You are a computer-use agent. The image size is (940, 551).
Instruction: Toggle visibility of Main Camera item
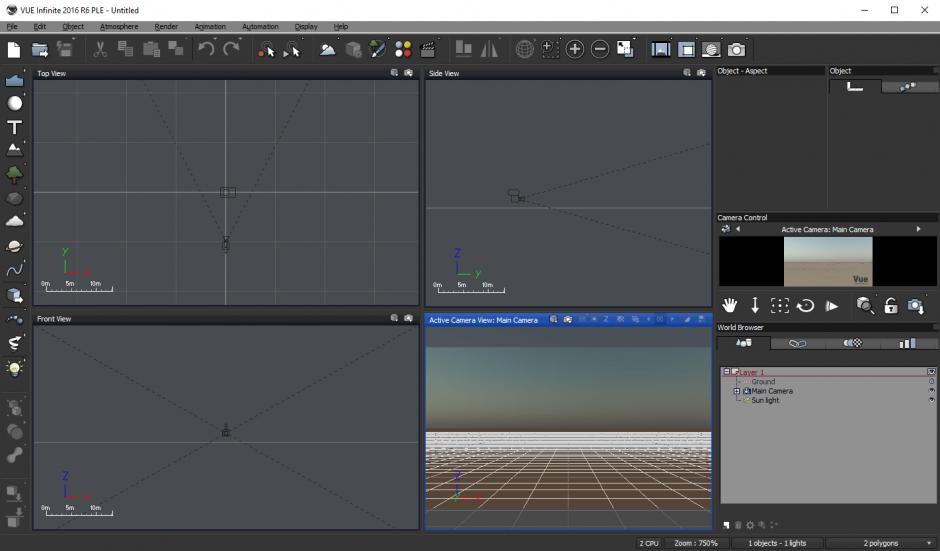point(932,391)
